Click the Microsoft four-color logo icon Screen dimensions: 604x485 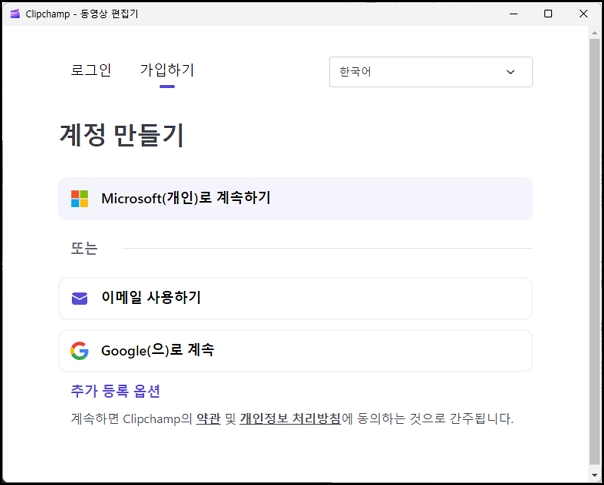coord(80,199)
